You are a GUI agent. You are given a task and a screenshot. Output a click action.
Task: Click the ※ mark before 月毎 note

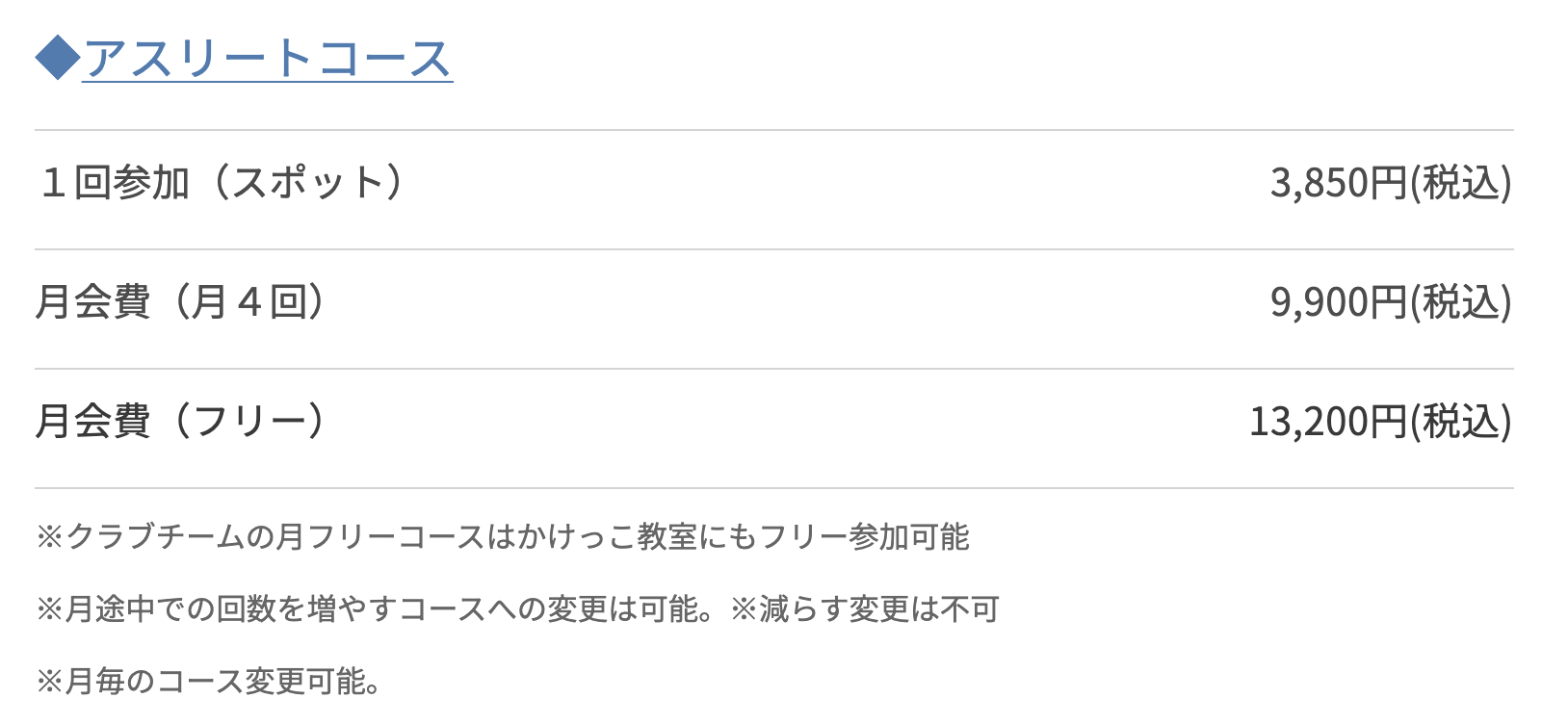click(49, 682)
